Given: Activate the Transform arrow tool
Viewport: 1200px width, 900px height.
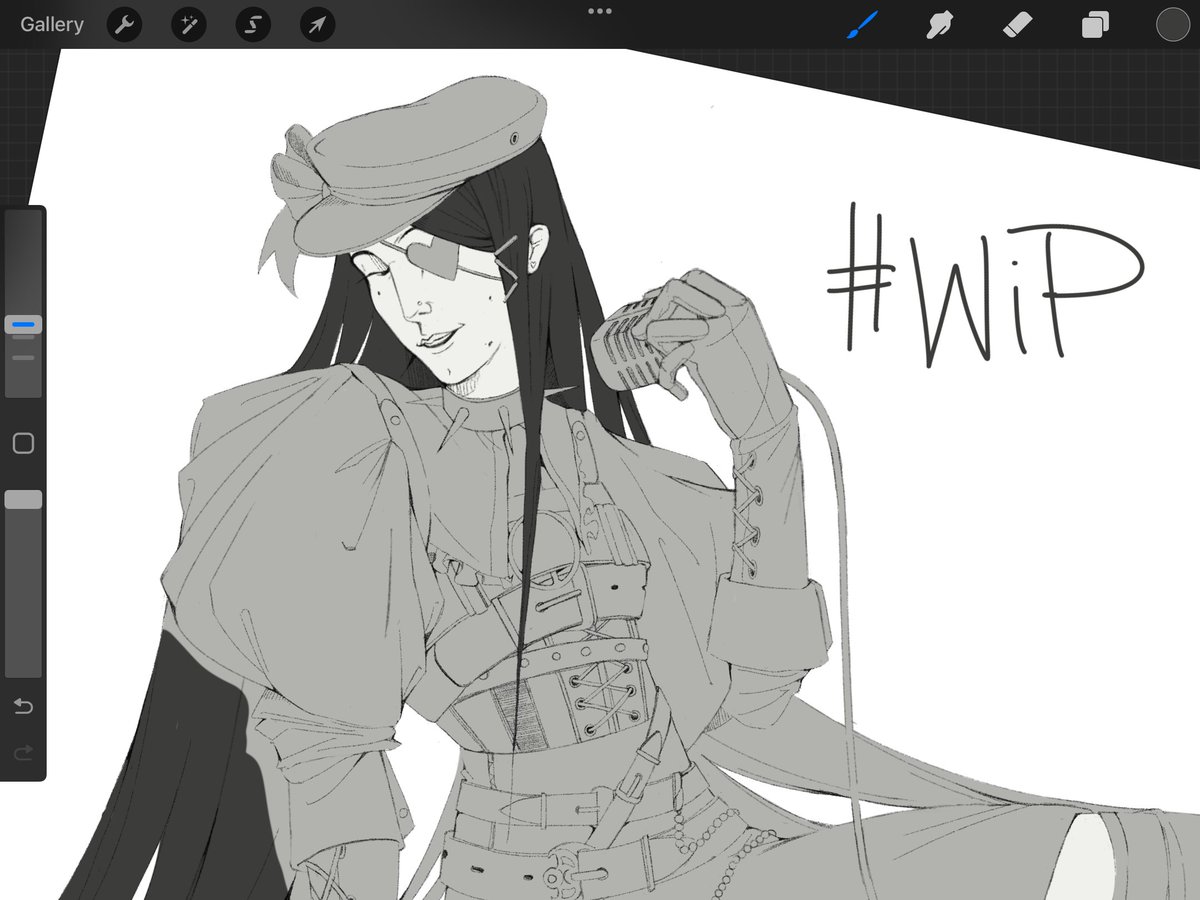Looking at the screenshot, I should [317, 25].
